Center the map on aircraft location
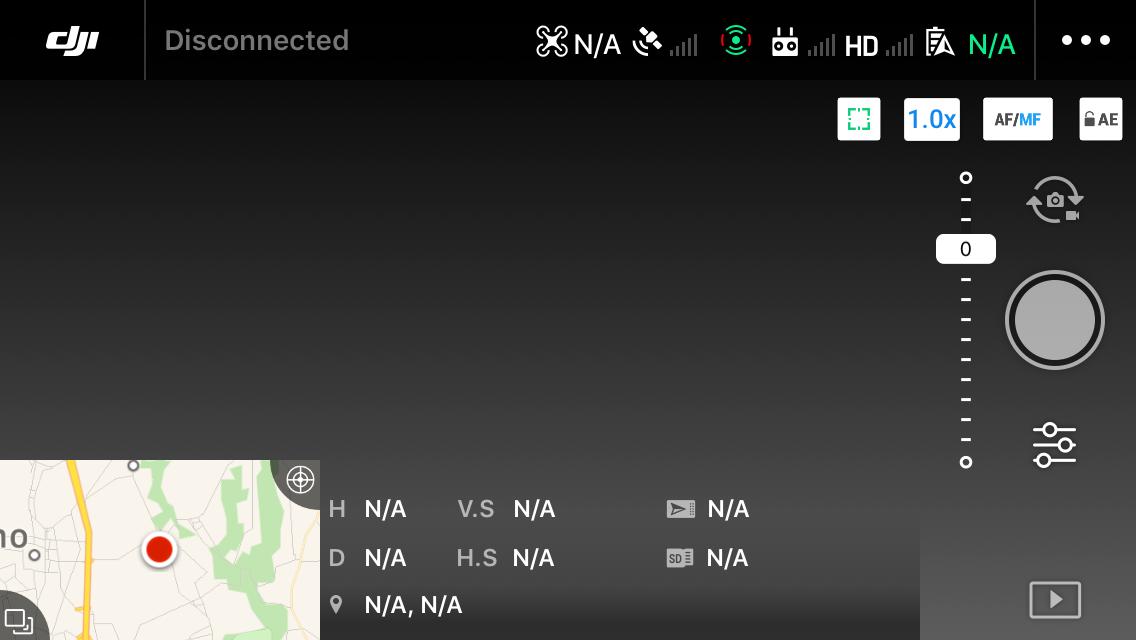Image resolution: width=1136 pixels, height=640 pixels. (x=300, y=480)
